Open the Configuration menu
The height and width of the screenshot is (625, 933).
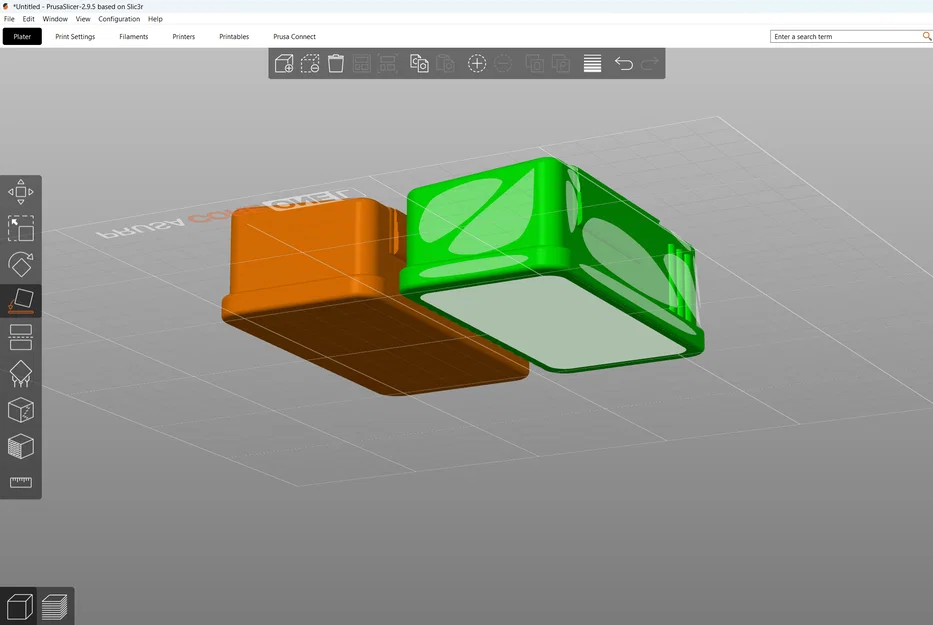tap(119, 19)
